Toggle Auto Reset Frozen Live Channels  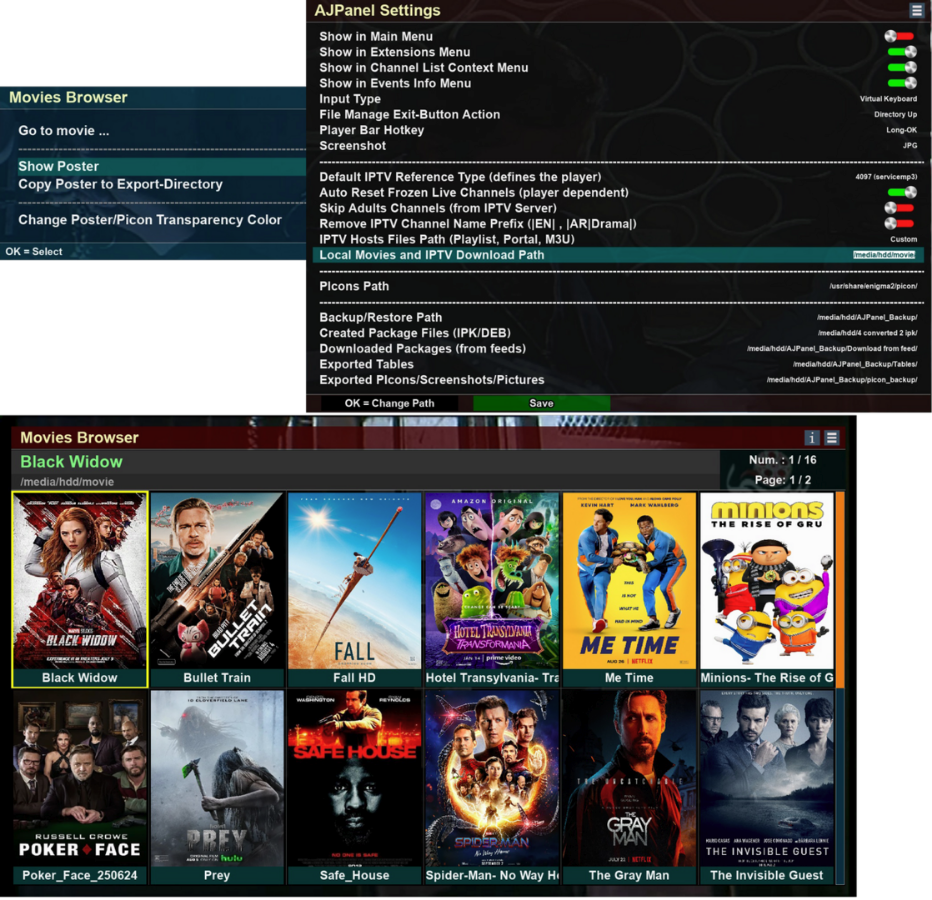click(x=902, y=192)
